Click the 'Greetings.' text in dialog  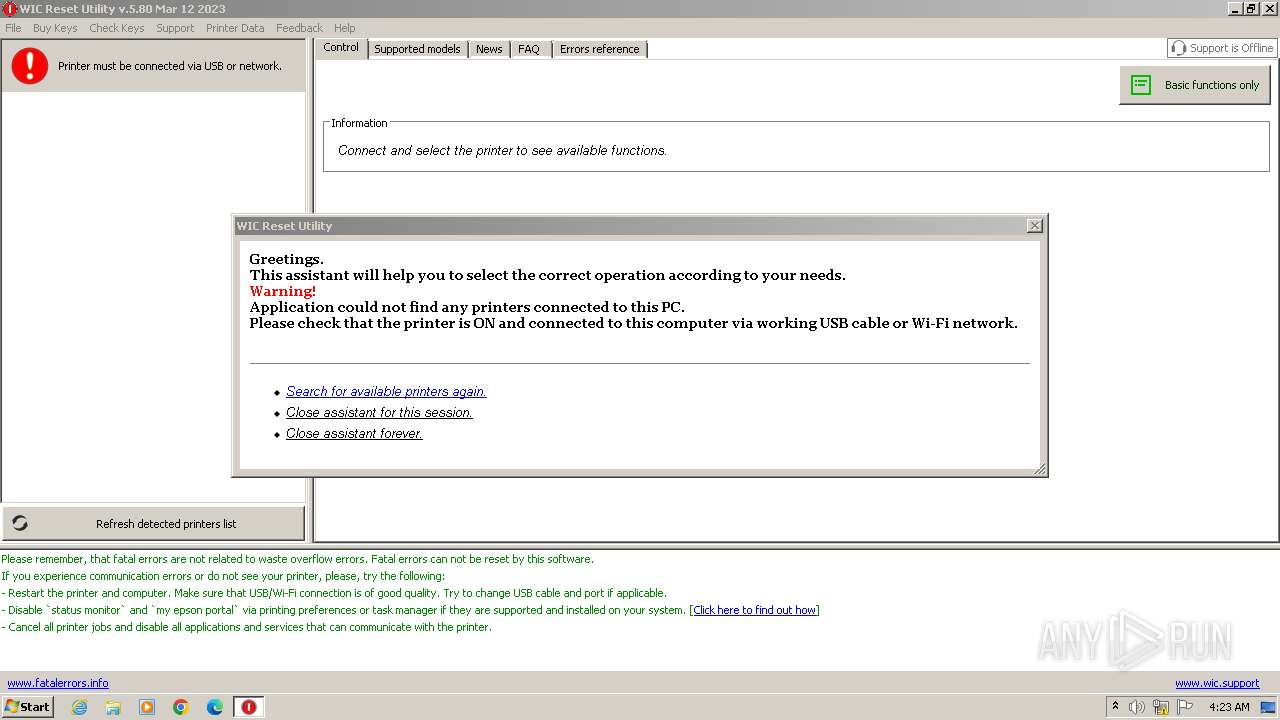287,259
